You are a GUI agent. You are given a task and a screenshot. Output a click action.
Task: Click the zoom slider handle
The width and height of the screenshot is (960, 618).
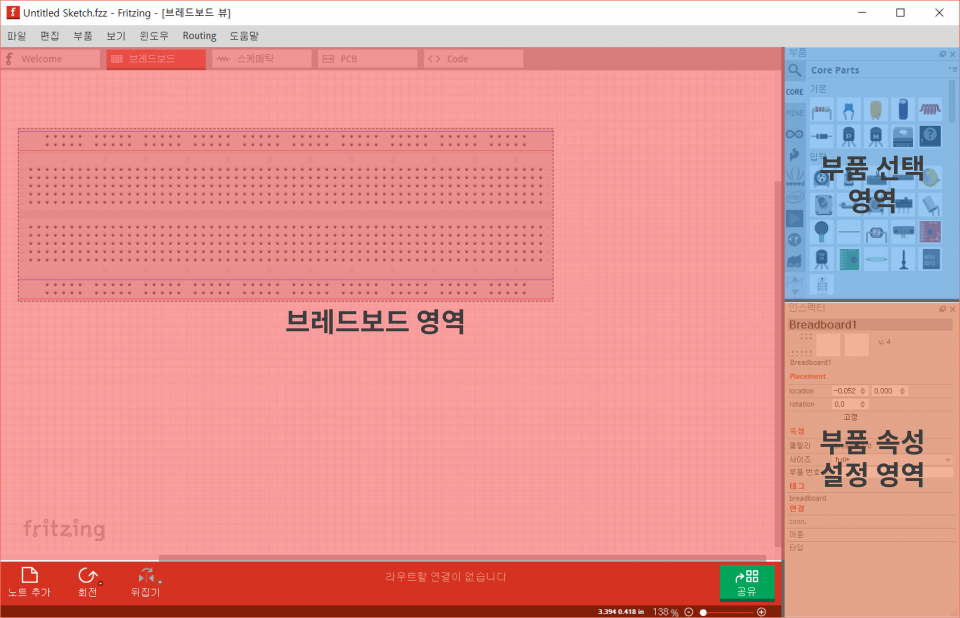(703, 612)
